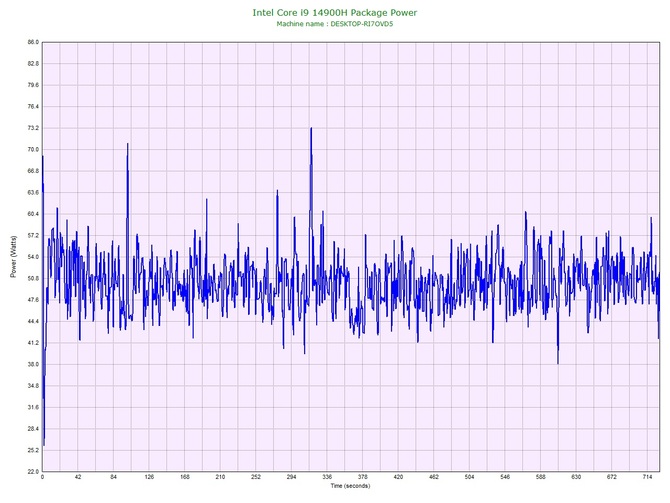The height and width of the screenshot is (503, 670).
Task: Select the 70.0 y-axis value
Action: [33, 150]
